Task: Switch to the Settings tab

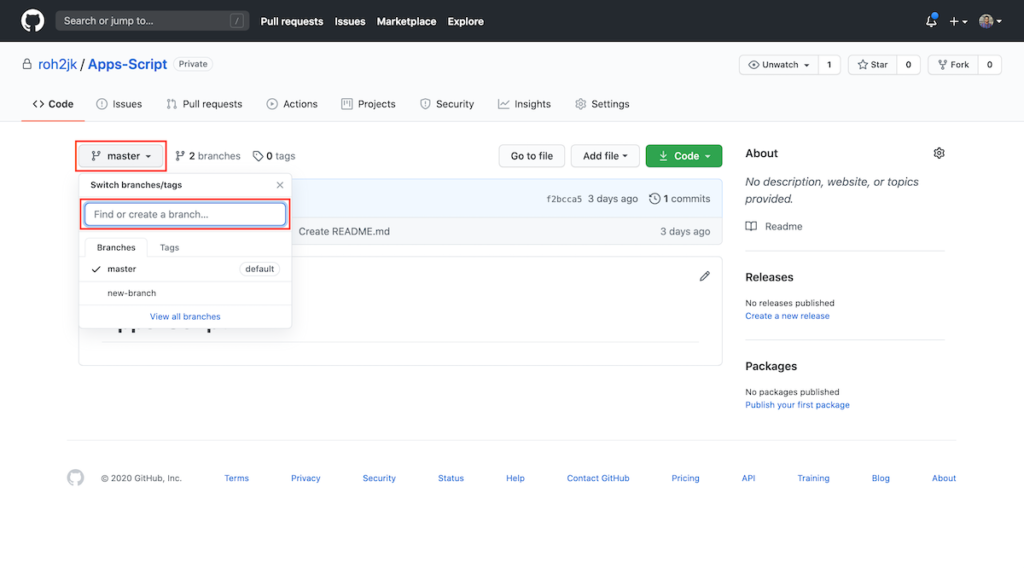Action: click(602, 104)
